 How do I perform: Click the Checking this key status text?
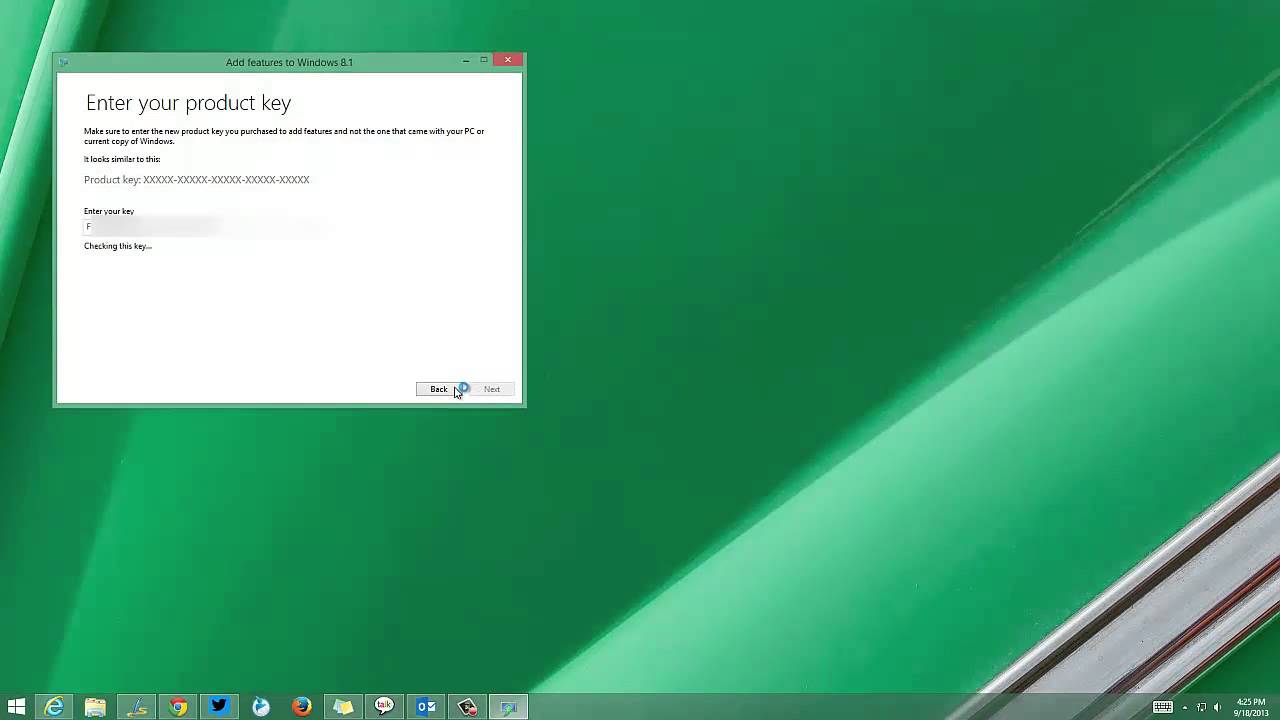click(x=118, y=246)
